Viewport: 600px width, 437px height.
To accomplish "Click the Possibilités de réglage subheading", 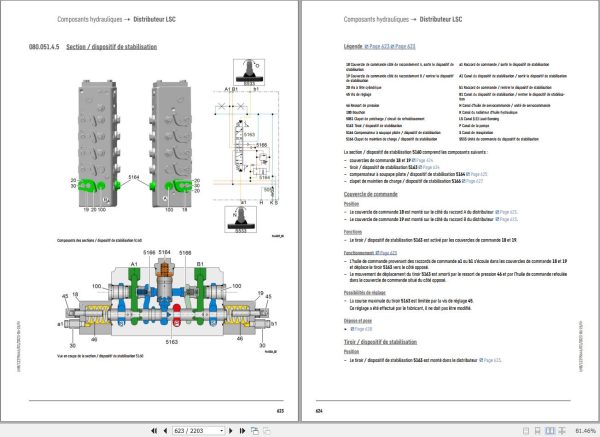I will (x=365, y=293).
